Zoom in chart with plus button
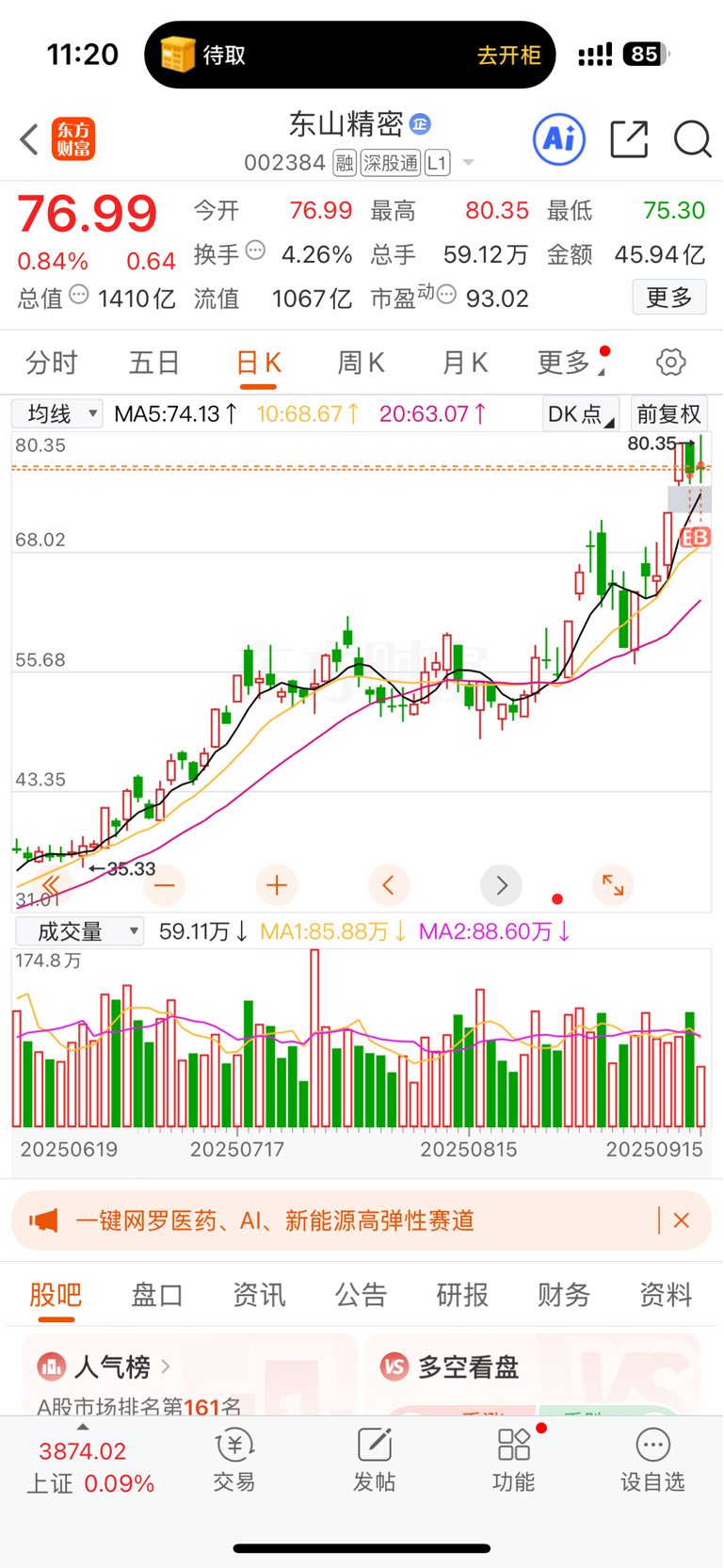 pyautogui.click(x=277, y=885)
